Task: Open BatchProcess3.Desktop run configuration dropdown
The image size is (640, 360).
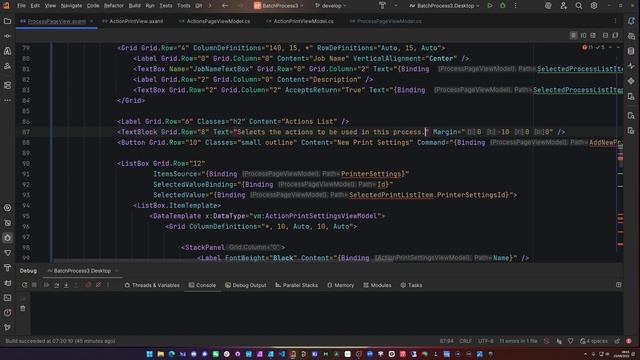Action: (445, 6)
